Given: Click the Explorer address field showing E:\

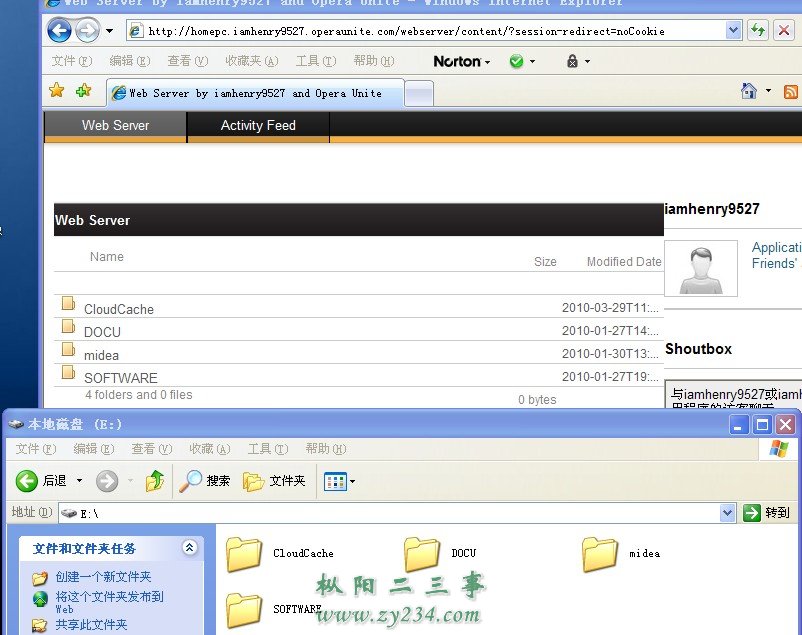Looking at the screenshot, I should [x=389, y=513].
